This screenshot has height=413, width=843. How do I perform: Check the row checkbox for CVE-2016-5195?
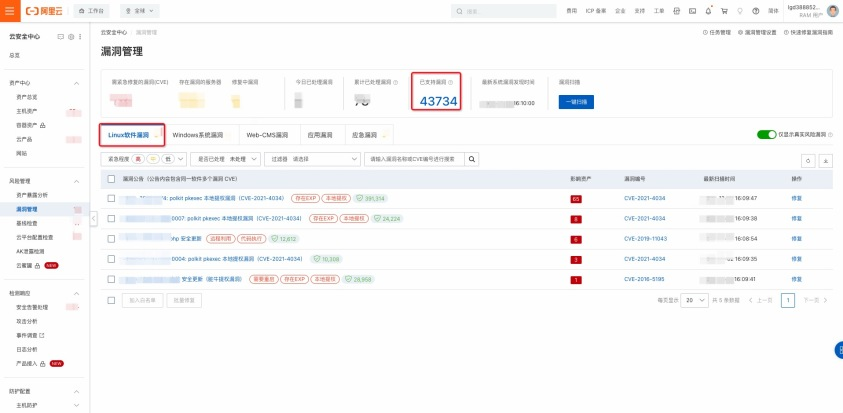coord(111,280)
